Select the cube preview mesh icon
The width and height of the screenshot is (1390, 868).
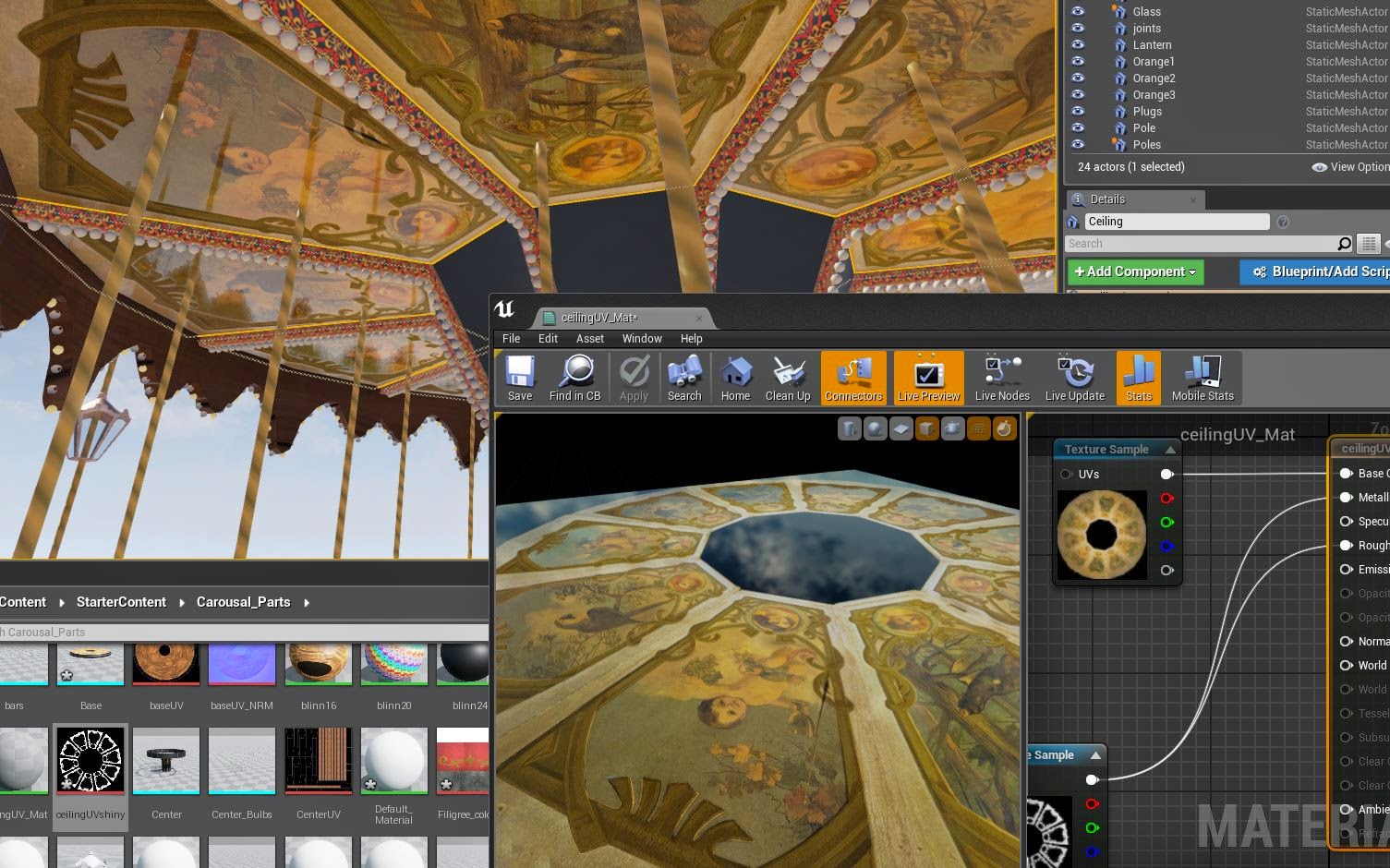coord(927,428)
